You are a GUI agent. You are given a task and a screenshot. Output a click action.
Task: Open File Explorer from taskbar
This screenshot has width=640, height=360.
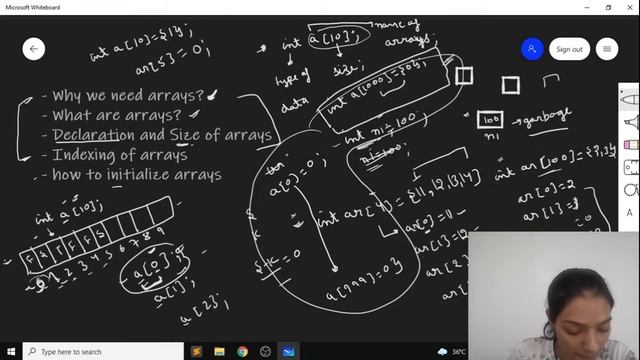tap(220, 351)
